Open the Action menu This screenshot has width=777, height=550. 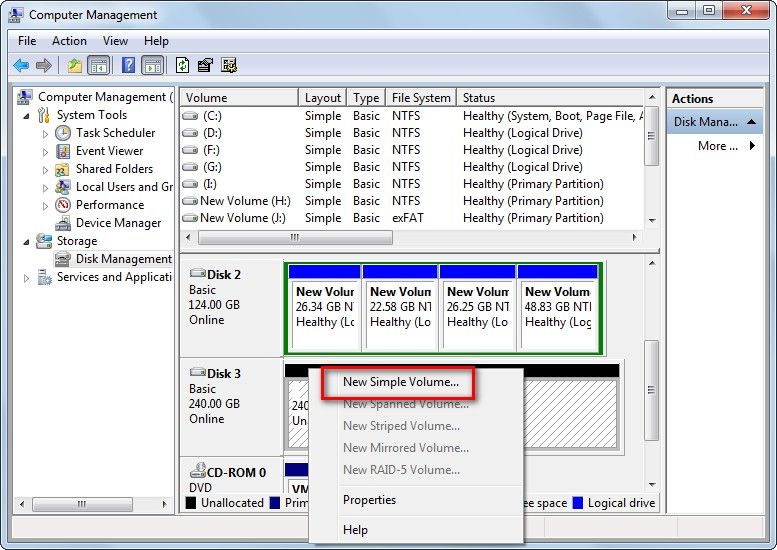point(69,41)
